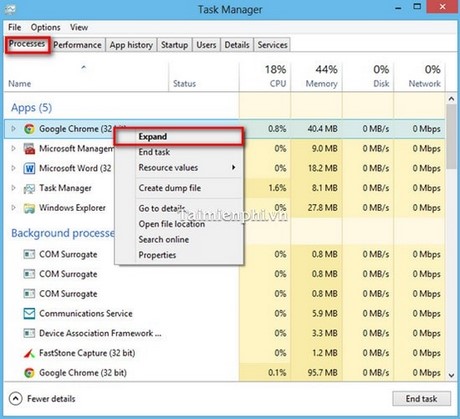Screen dimensions: 460x419
Task: Select the FastStone Capture (32 bit) name
Action: tap(87, 353)
